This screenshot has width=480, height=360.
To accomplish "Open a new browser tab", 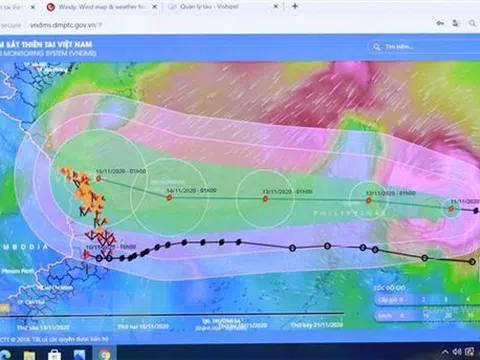I will (x=295, y=6).
